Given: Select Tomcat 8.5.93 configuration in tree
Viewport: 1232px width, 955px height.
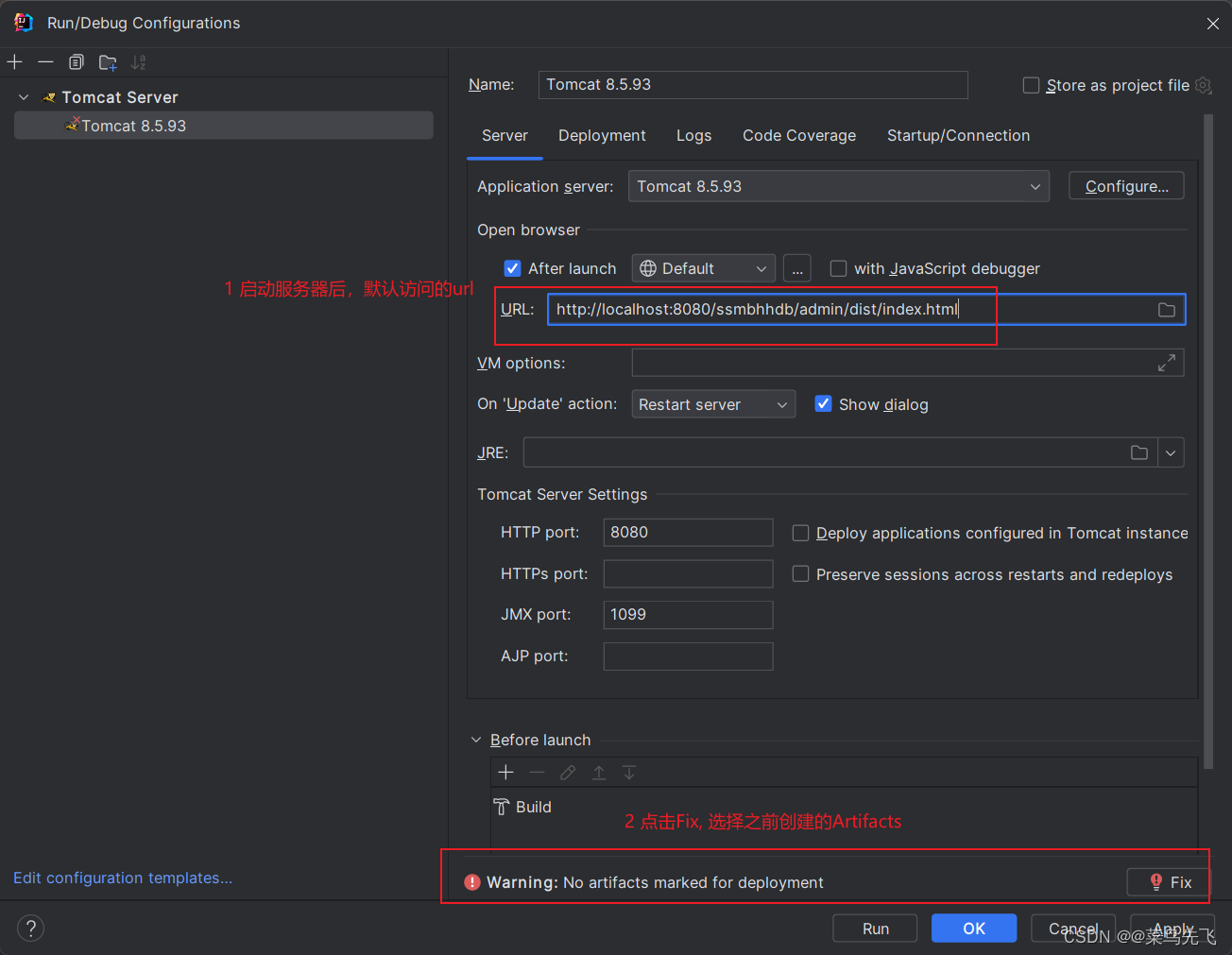Looking at the screenshot, I should (224, 126).
